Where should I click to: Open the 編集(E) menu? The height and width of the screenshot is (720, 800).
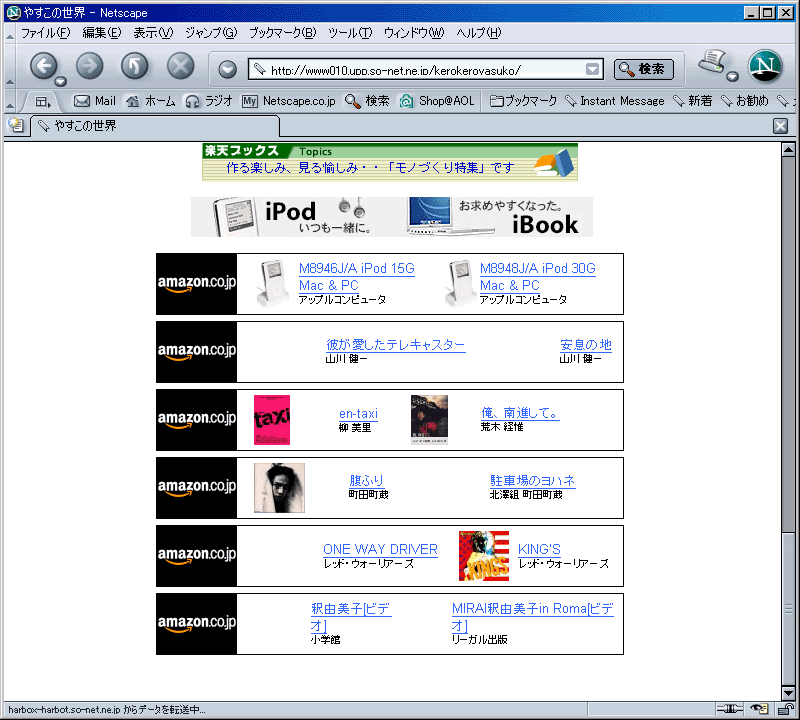click(102, 33)
